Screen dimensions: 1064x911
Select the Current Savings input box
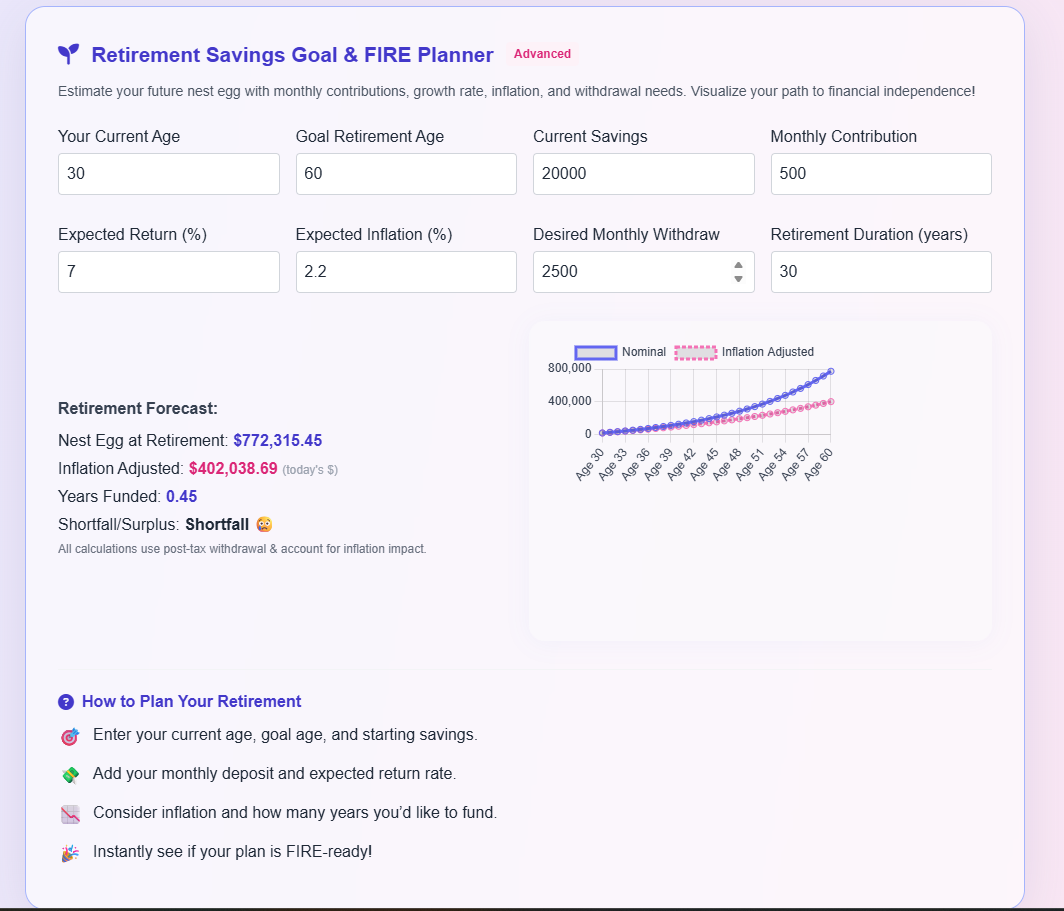tap(643, 174)
